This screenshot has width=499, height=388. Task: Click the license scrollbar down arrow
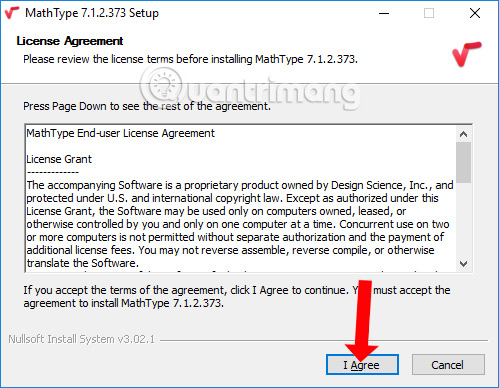463,263
